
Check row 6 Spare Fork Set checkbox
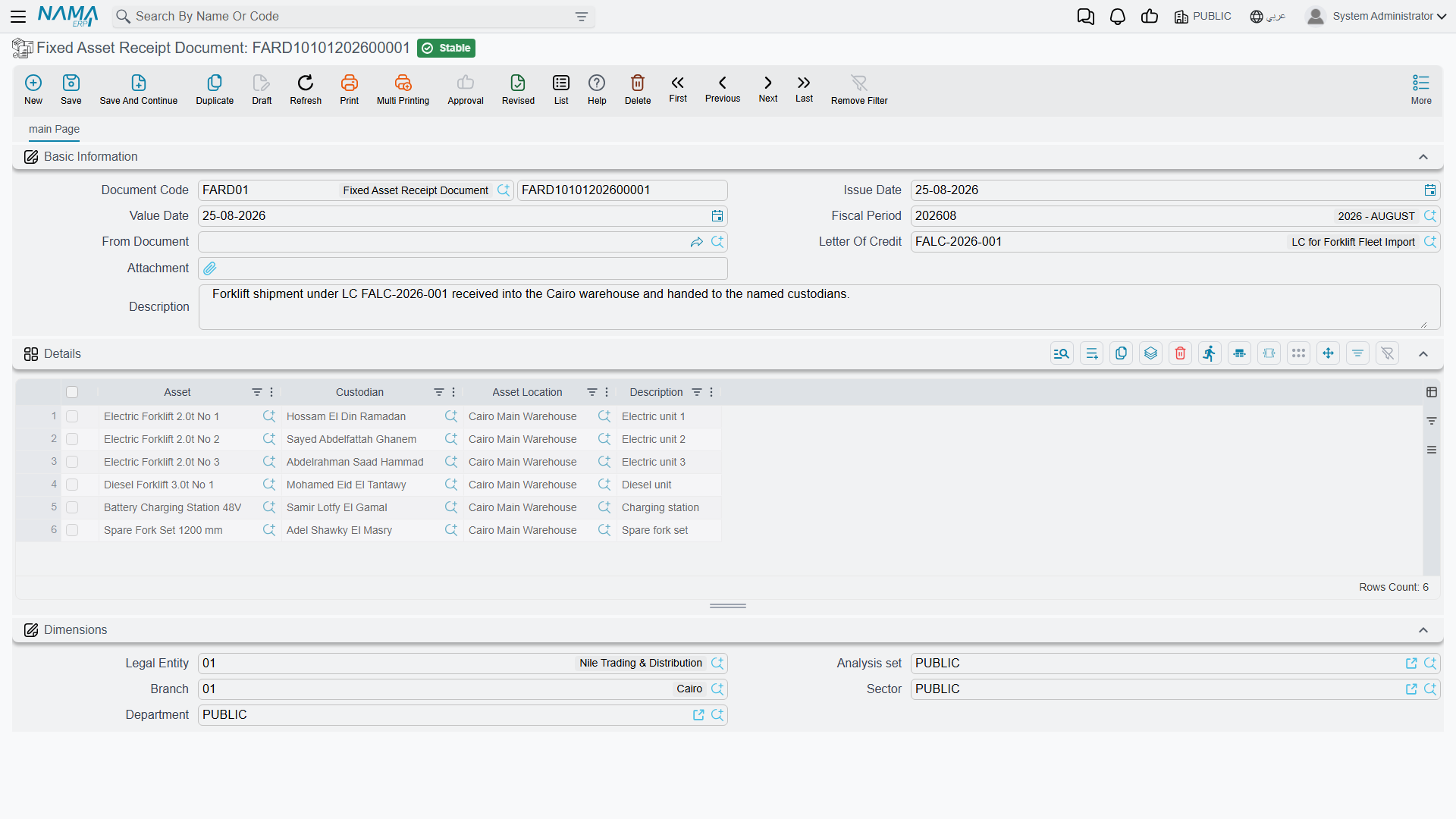click(72, 530)
